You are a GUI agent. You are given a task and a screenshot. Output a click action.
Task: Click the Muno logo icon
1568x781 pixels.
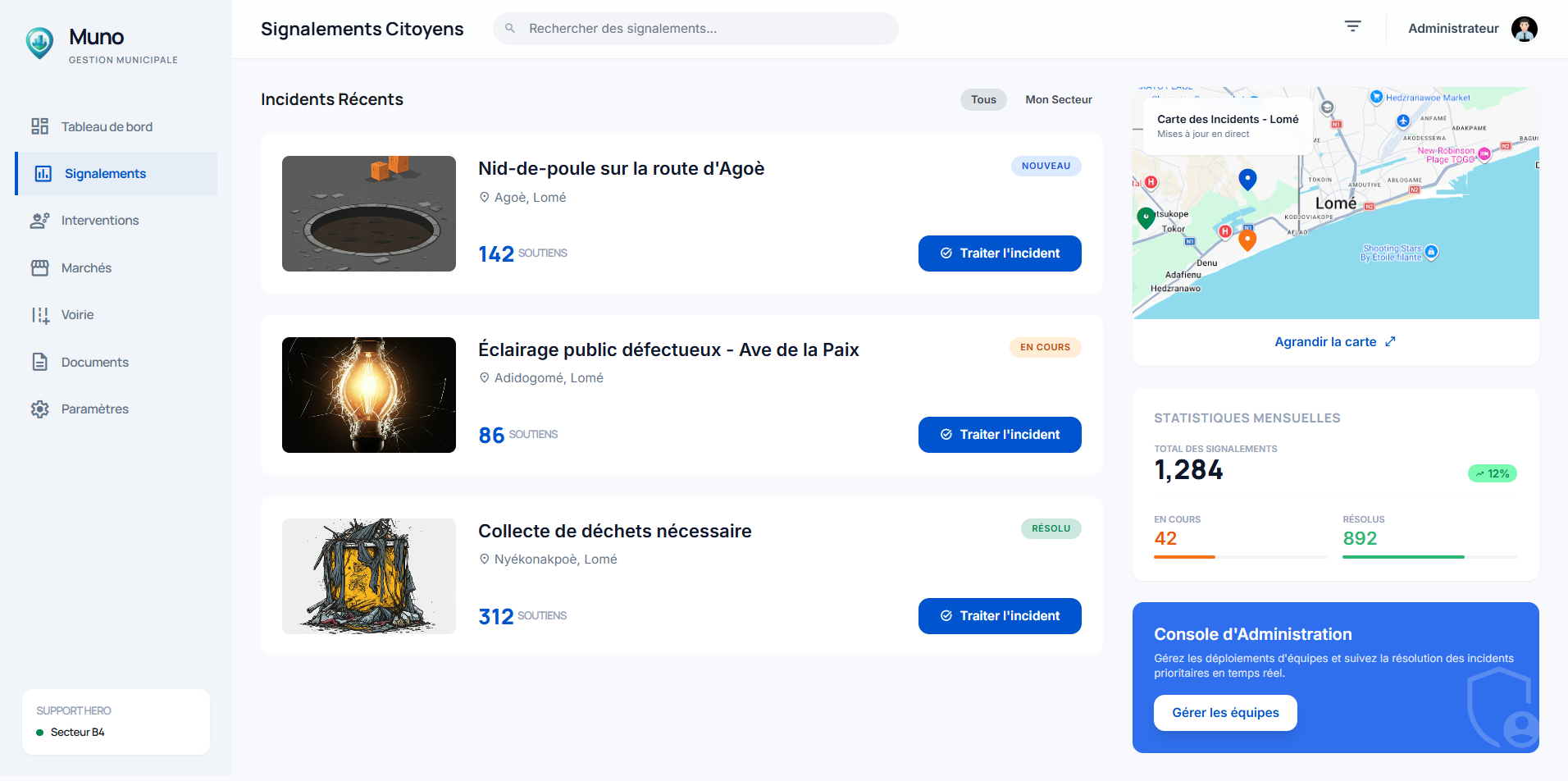click(x=39, y=43)
